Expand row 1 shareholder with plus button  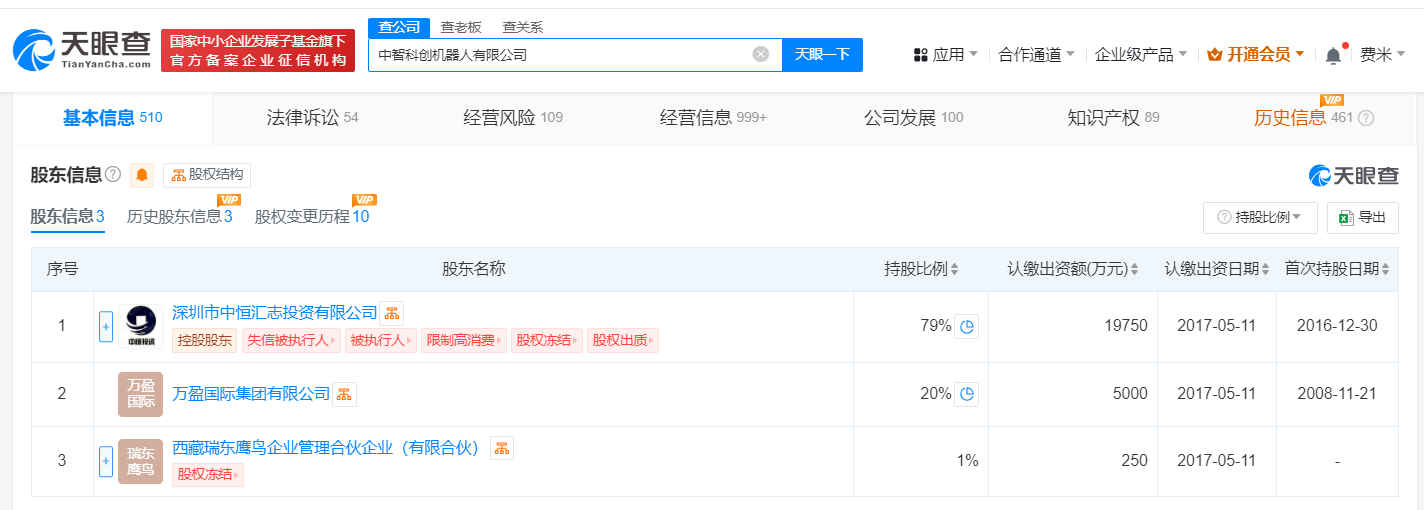[x=106, y=326]
